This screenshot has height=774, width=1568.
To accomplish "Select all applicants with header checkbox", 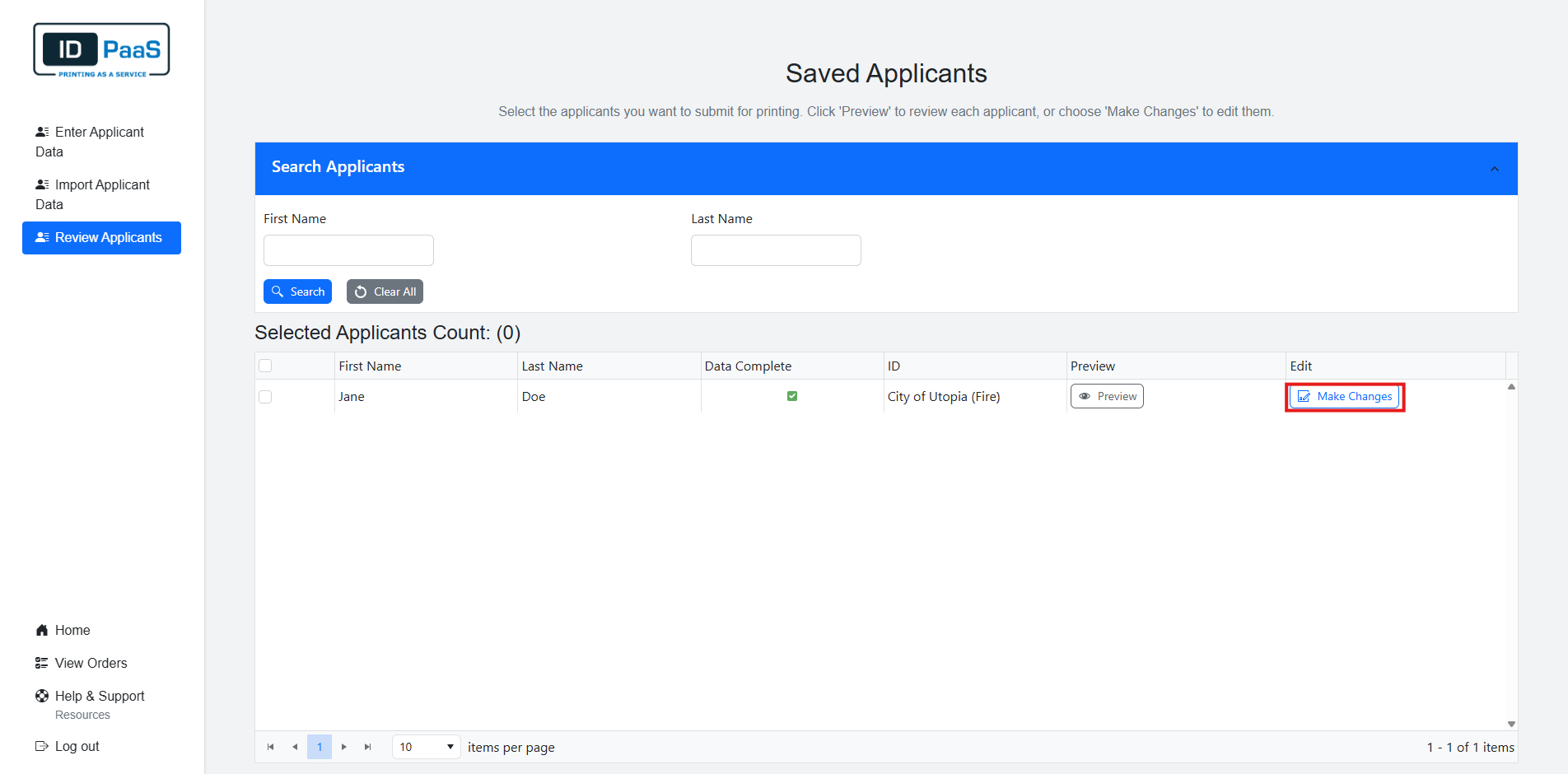I will [x=265, y=366].
